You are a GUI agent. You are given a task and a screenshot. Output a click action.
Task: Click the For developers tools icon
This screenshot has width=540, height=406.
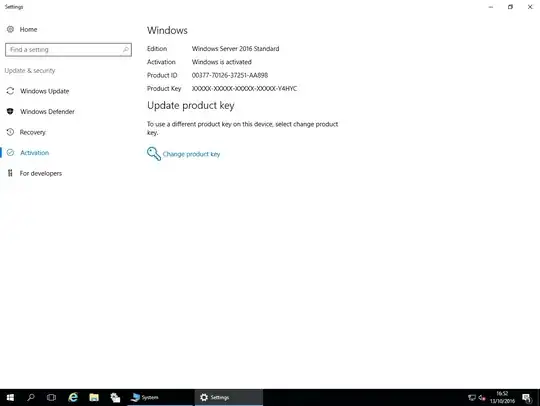(x=10, y=173)
